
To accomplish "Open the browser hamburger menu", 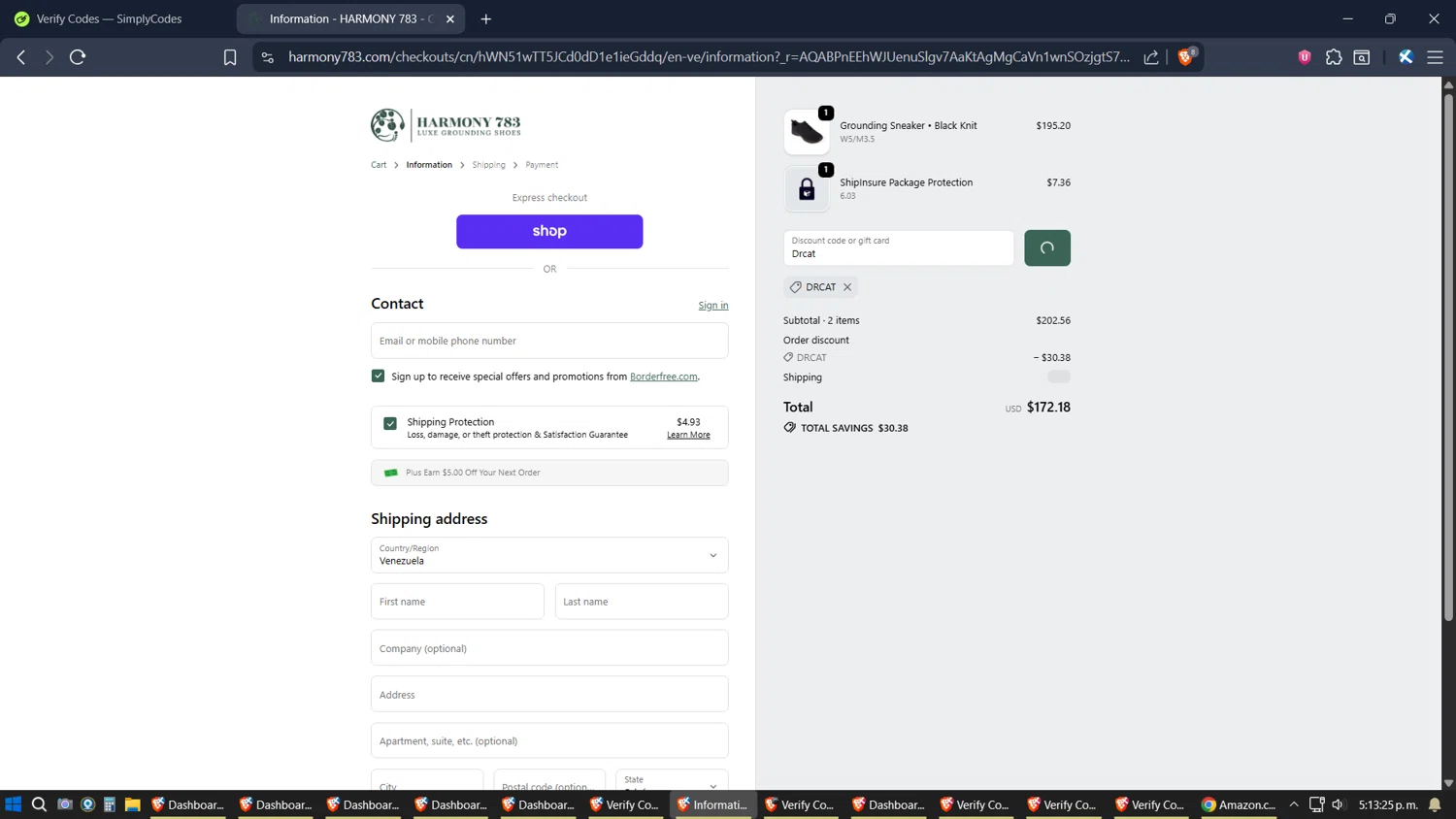I will (x=1435, y=57).
